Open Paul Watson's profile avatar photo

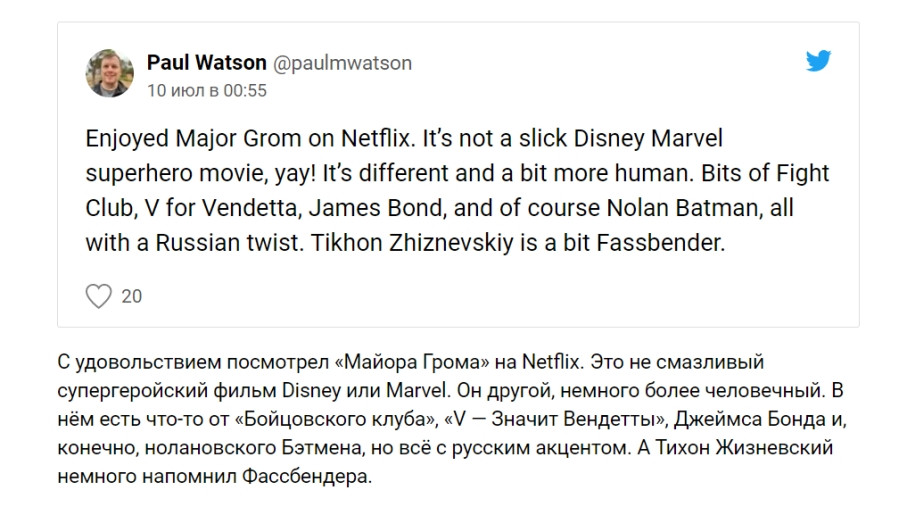pyautogui.click(x=110, y=73)
